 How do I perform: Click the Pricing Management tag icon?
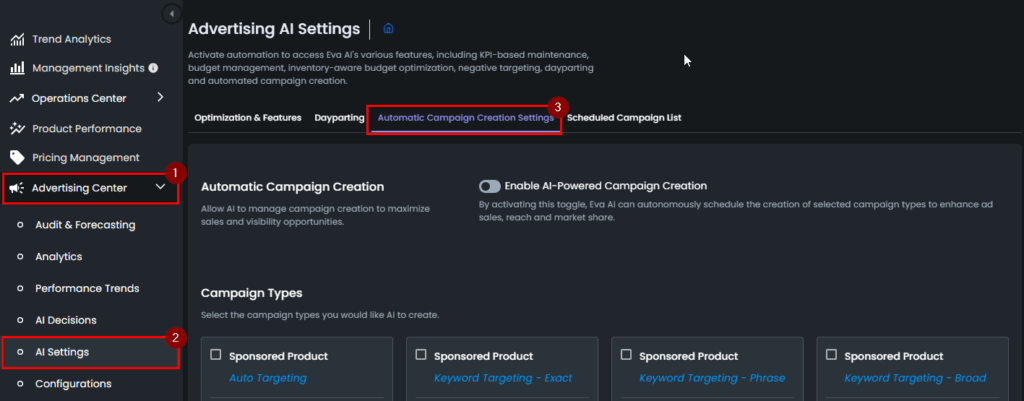18,157
